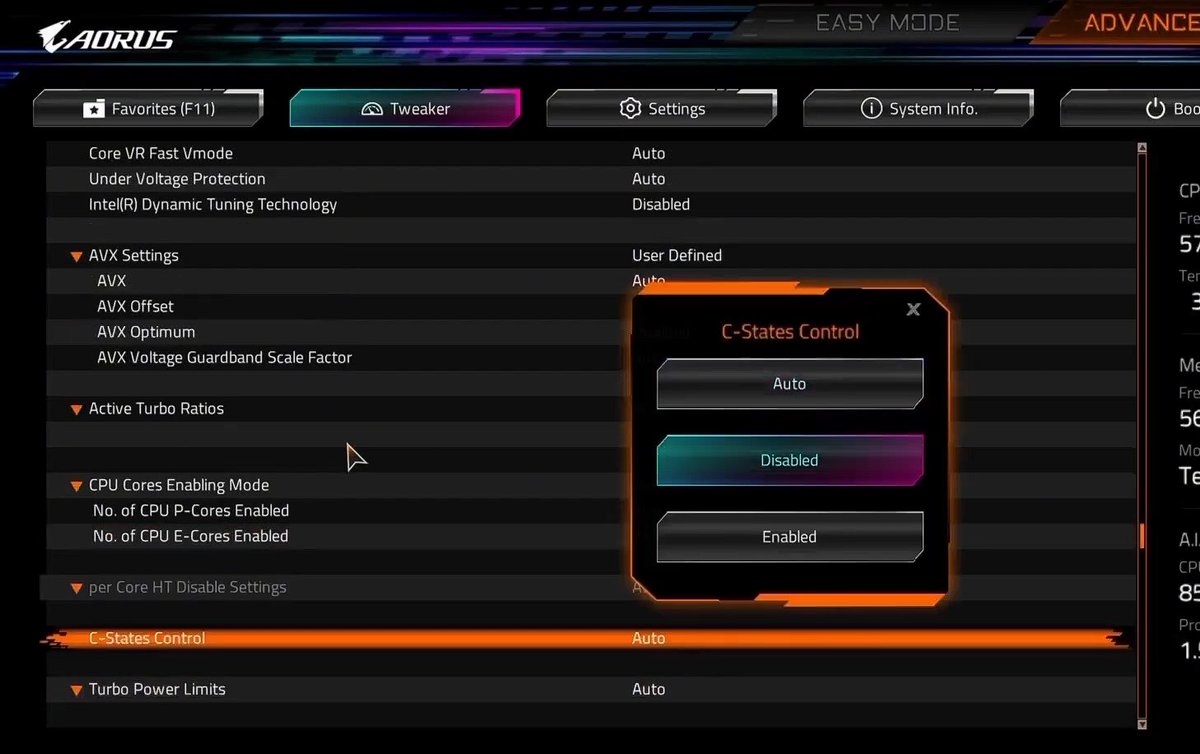Select the Core VR Fast Vmode row label
This screenshot has height=754, width=1200.
pyautogui.click(x=161, y=153)
